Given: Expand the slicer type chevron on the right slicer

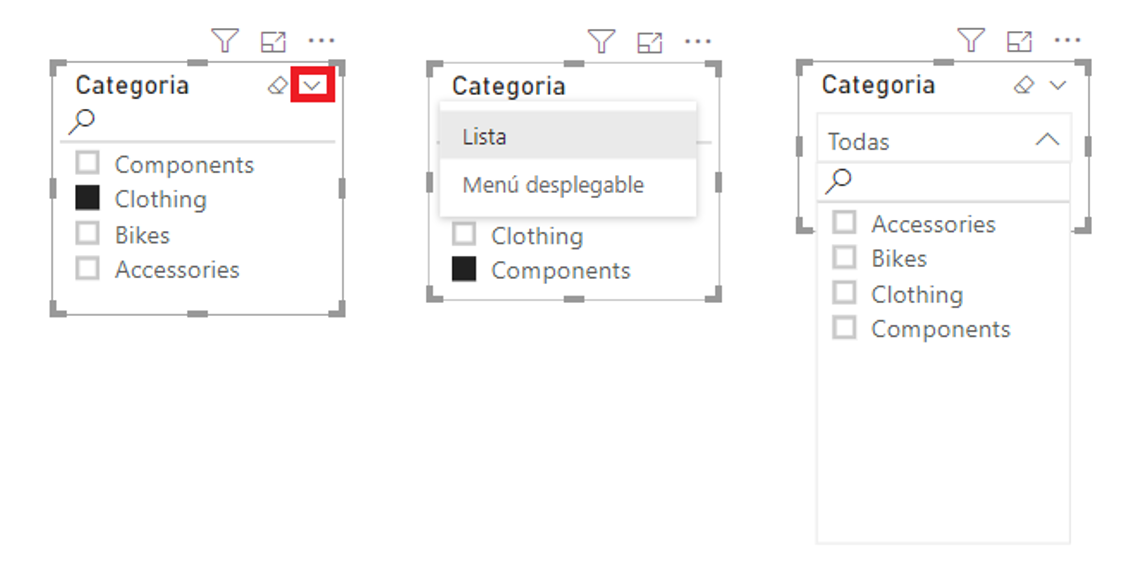Looking at the screenshot, I should (x=1058, y=86).
